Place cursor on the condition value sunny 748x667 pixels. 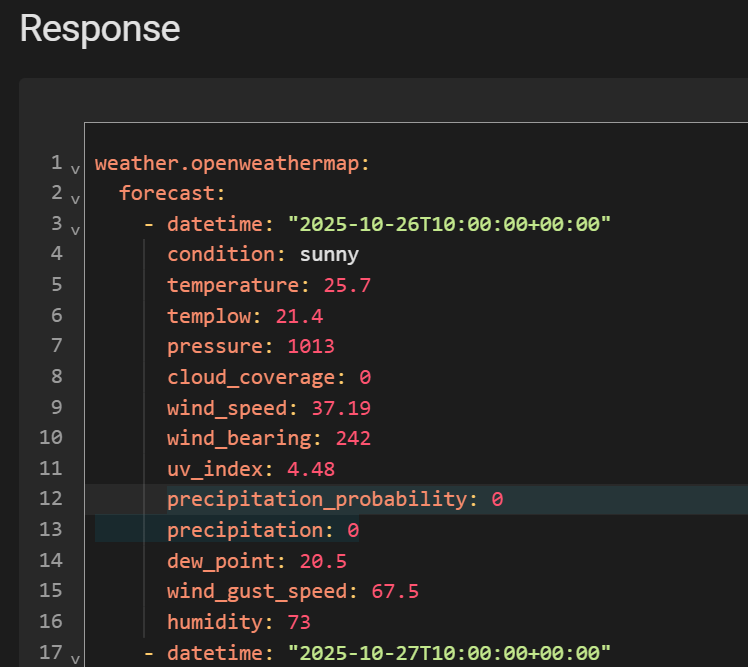pos(329,254)
